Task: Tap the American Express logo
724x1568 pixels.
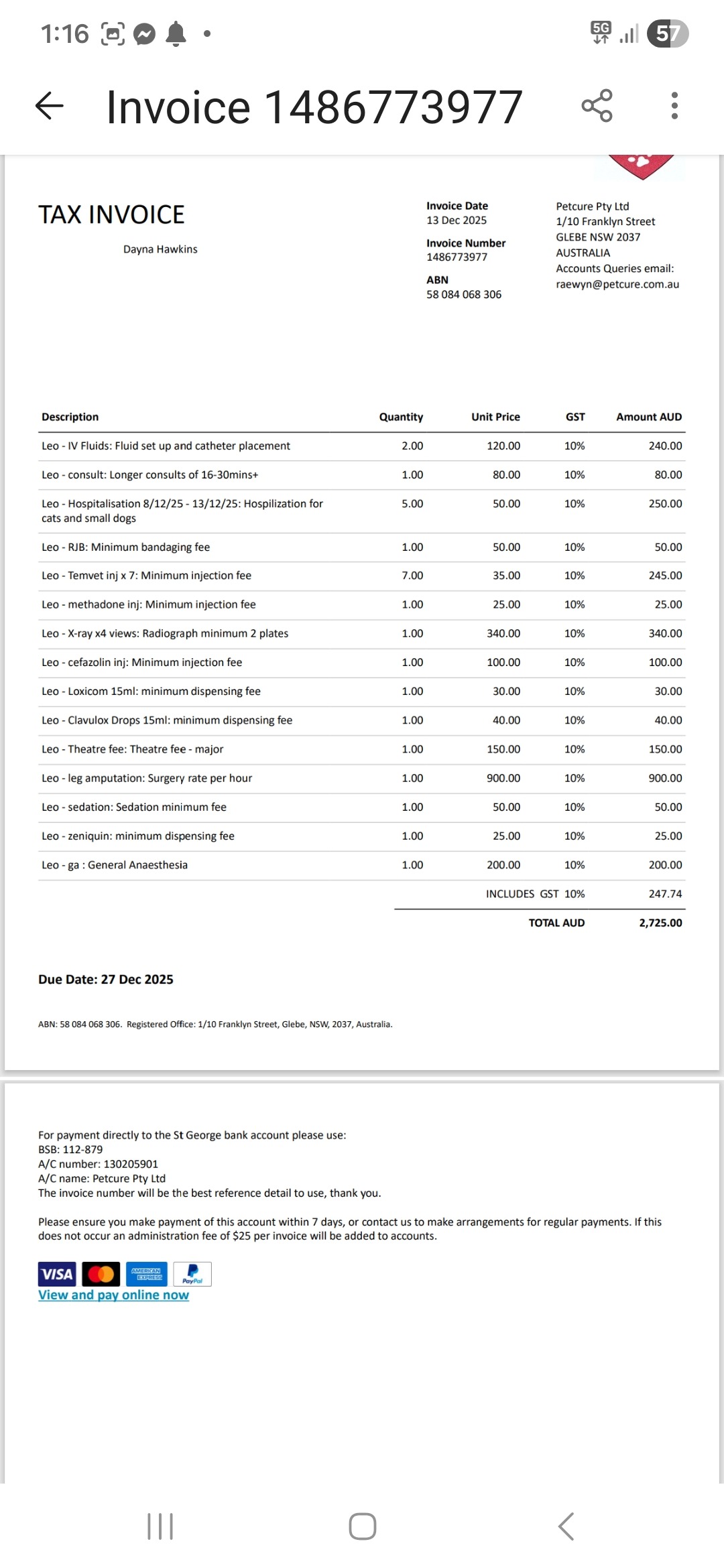Action: pos(146,1274)
